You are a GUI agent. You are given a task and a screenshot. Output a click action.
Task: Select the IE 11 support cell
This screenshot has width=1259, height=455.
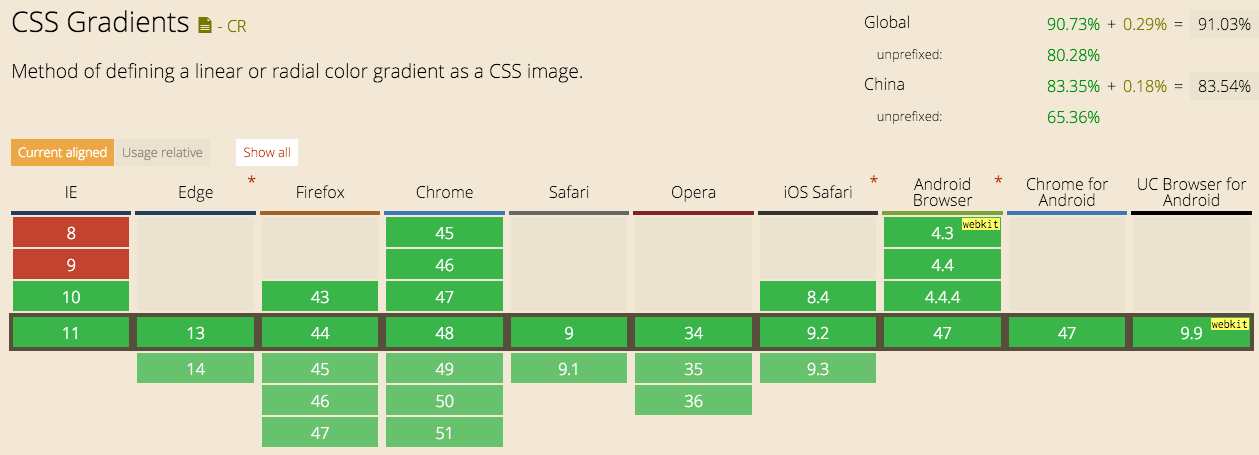point(70,333)
